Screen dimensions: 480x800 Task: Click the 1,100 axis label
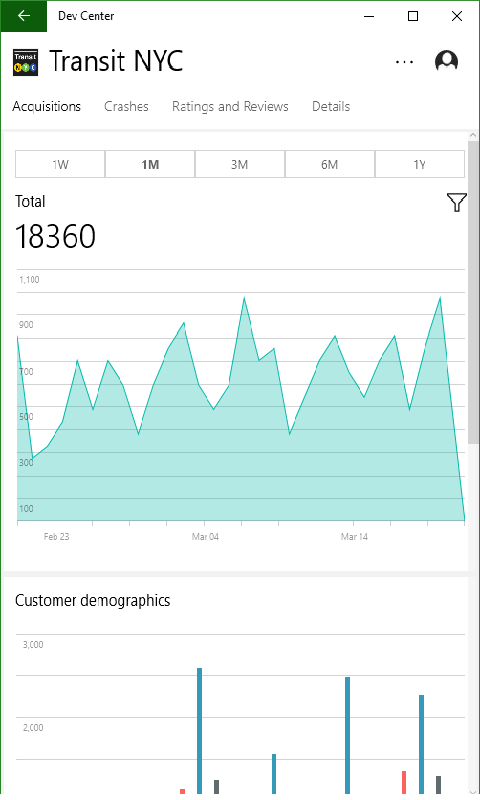pos(29,280)
